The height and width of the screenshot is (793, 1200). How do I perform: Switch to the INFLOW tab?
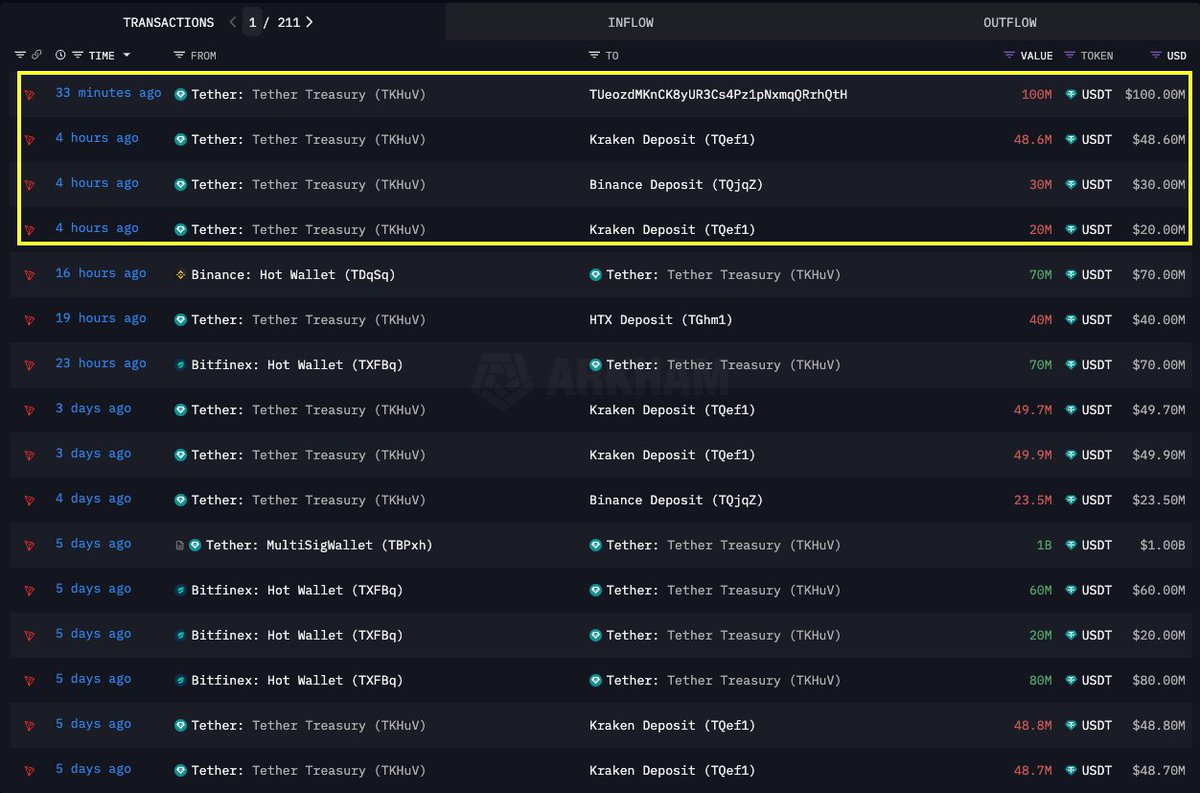[631, 22]
